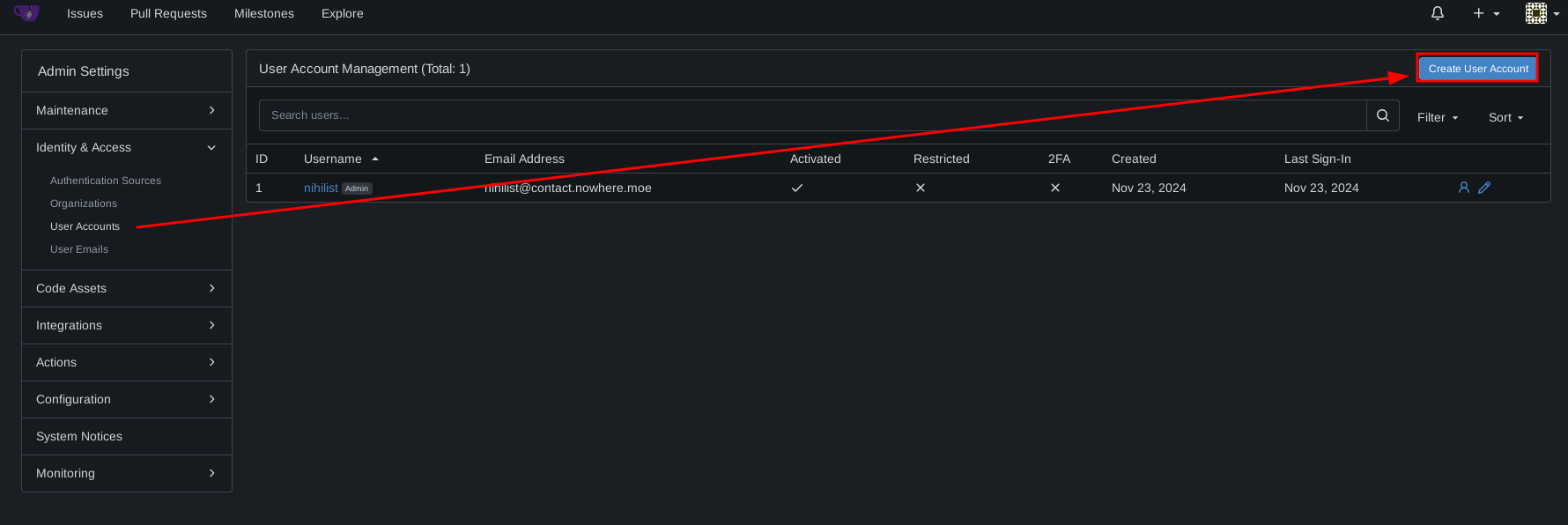The height and width of the screenshot is (525, 1568).
Task: Select Authentication Sources in sidebar
Action: tap(106, 181)
